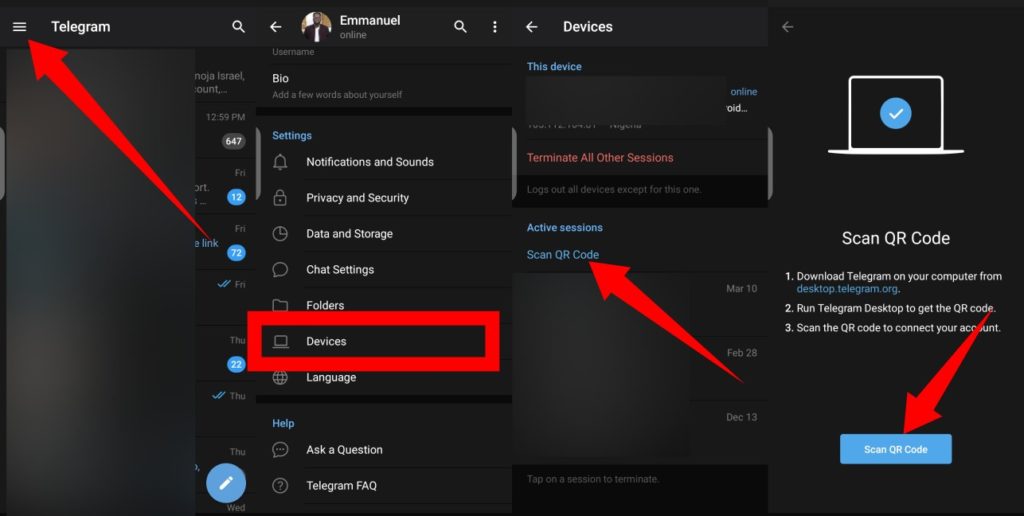Tap search icon in Telegram chat list

pyautogui.click(x=238, y=27)
